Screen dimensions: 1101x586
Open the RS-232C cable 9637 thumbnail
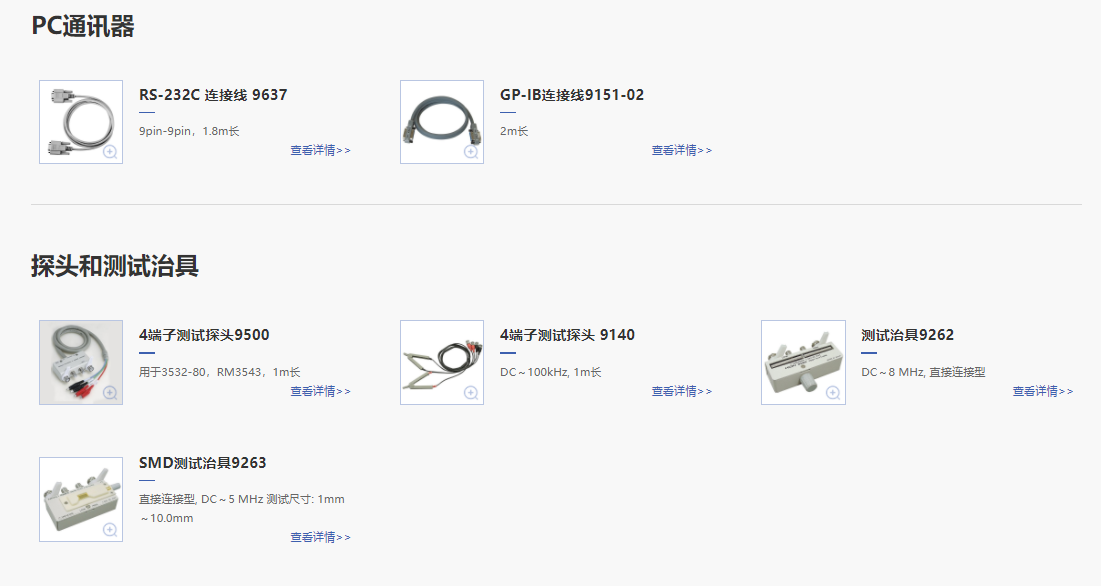pos(81,121)
